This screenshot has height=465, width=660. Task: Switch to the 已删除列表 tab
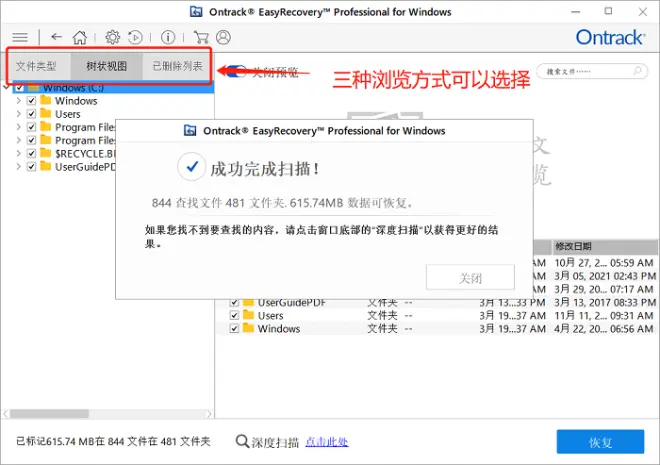(177, 66)
